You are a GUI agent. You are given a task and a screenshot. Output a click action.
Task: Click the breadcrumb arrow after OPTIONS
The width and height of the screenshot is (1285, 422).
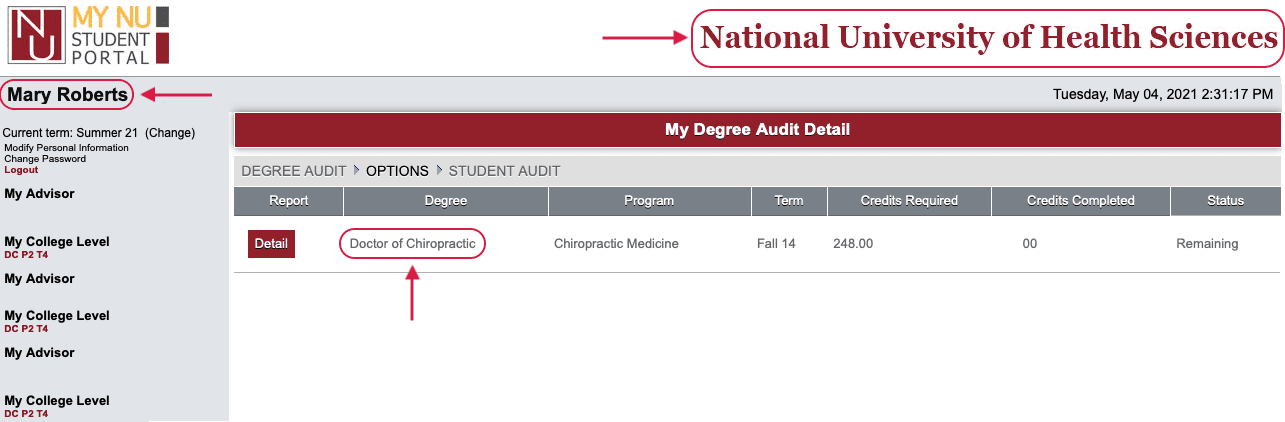(438, 171)
